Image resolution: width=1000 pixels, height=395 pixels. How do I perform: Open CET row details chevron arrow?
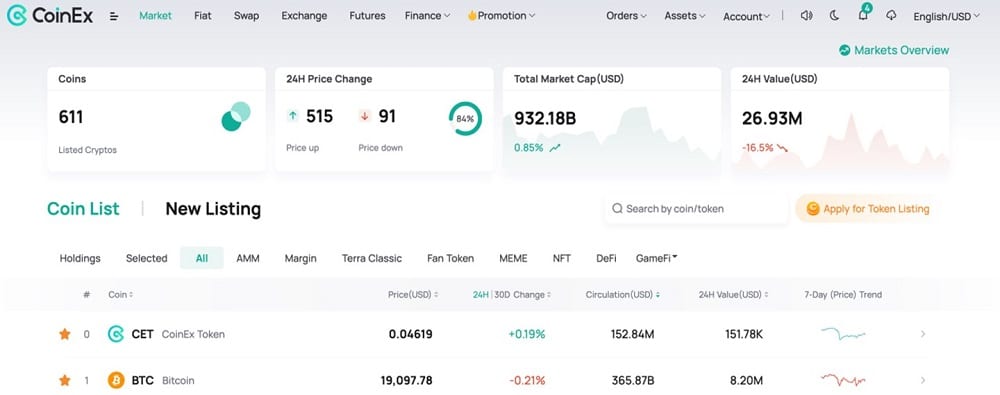click(x=923, y=334)
